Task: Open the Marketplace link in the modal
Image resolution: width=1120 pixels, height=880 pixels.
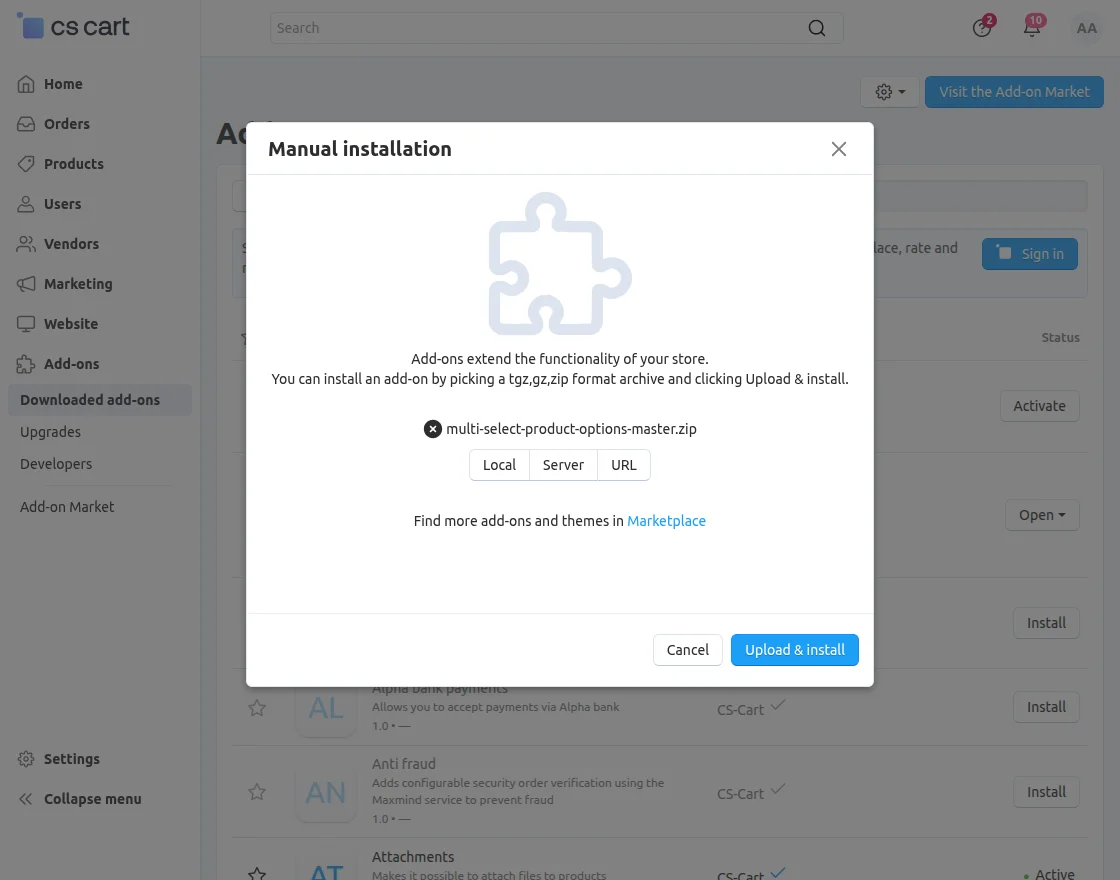Action: click(x=666, y=520)
